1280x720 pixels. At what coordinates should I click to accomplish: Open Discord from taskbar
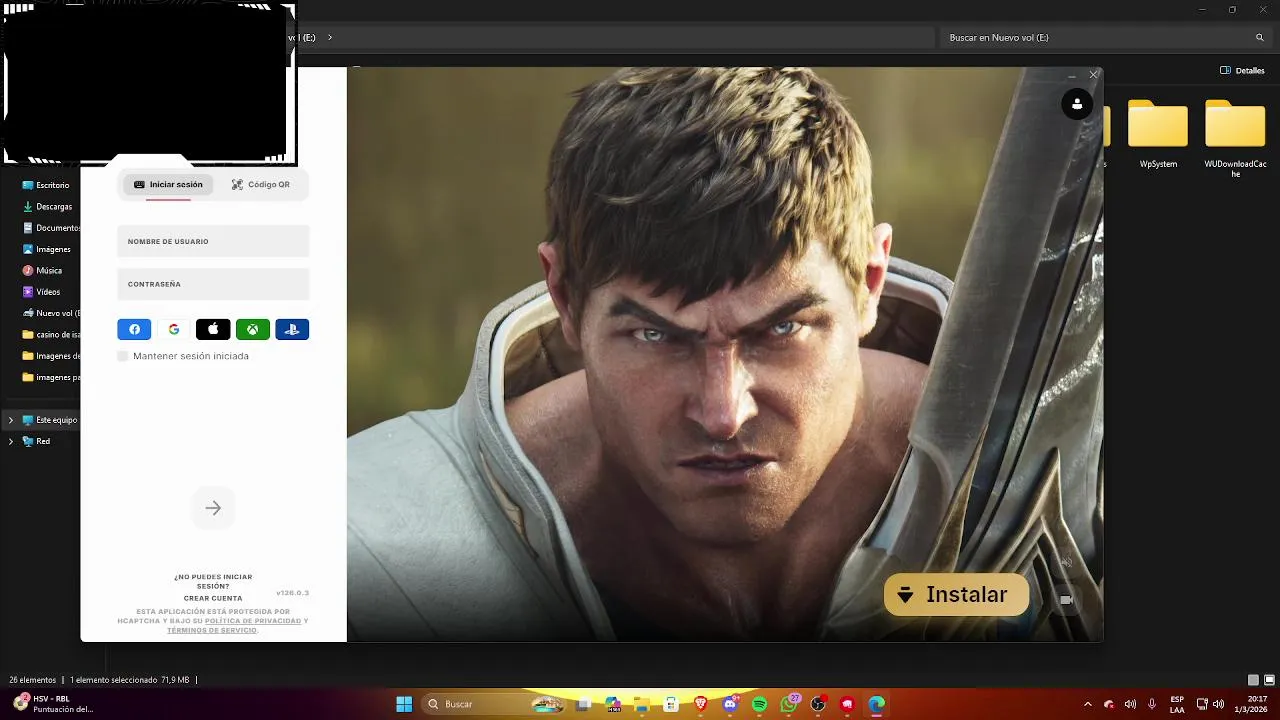point(730,704)
